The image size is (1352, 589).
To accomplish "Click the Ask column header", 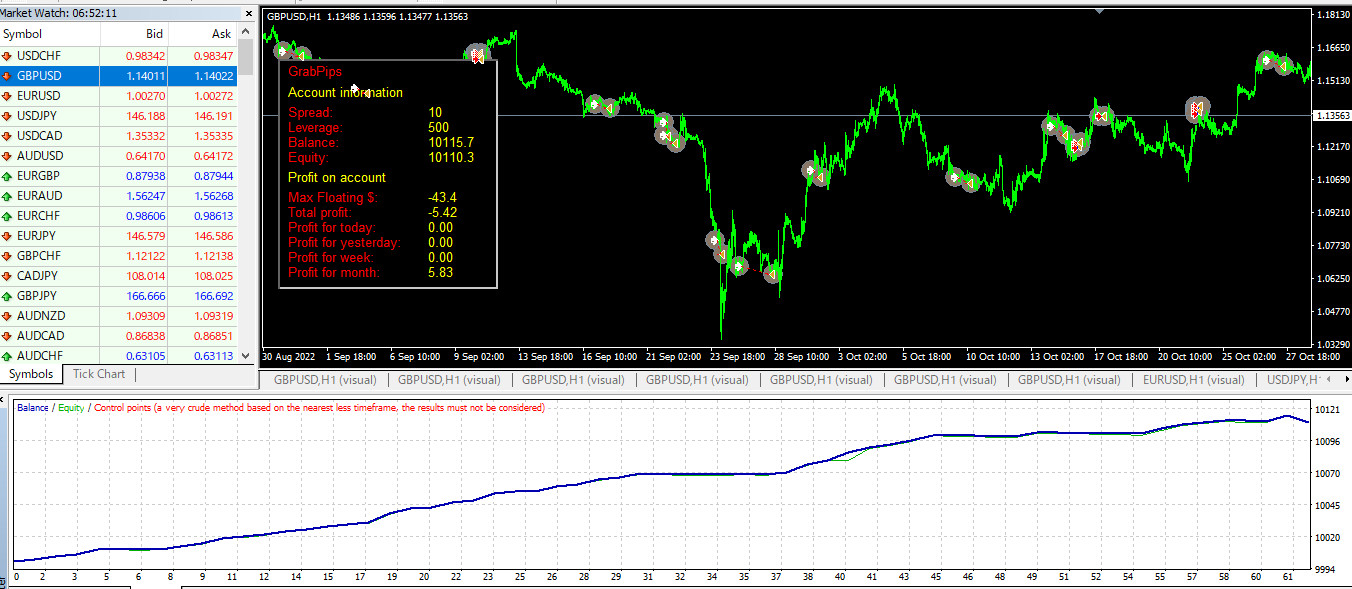I will [221, 34].
